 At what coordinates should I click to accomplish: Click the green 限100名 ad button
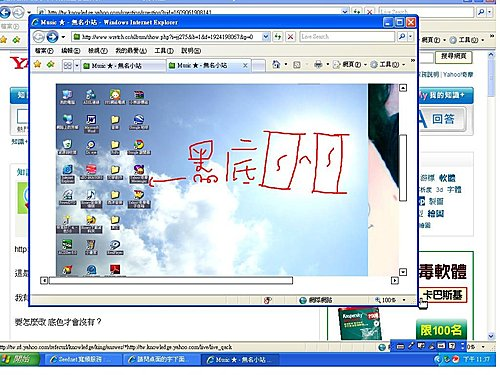click(x=441, y=330)
